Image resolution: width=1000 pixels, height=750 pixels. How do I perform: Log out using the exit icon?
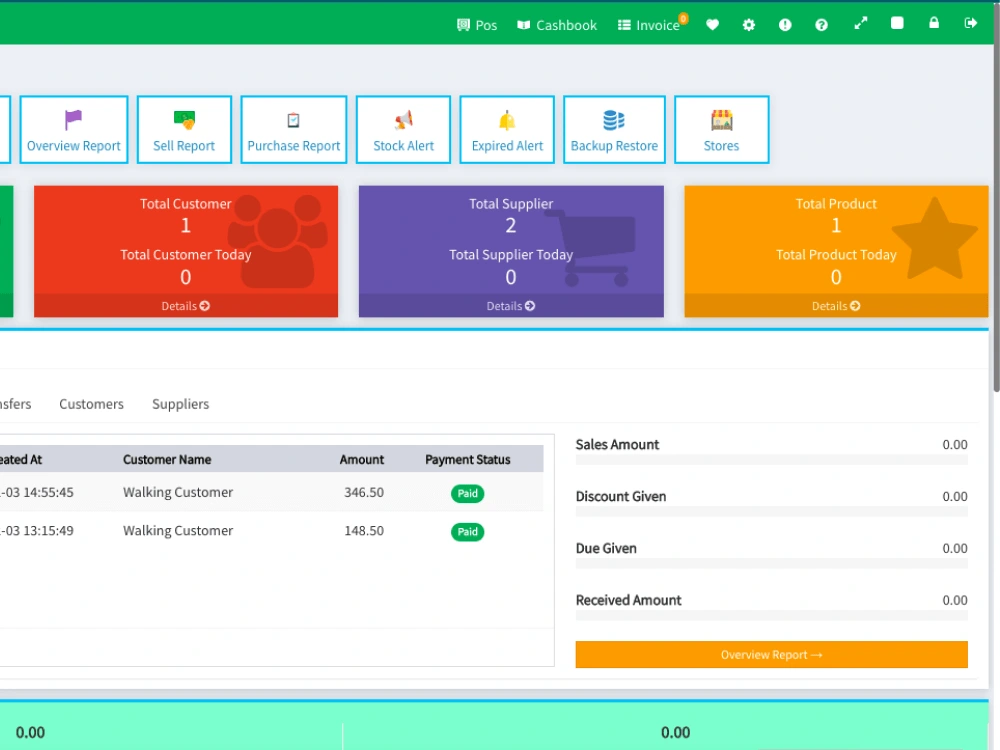point(971,22)
